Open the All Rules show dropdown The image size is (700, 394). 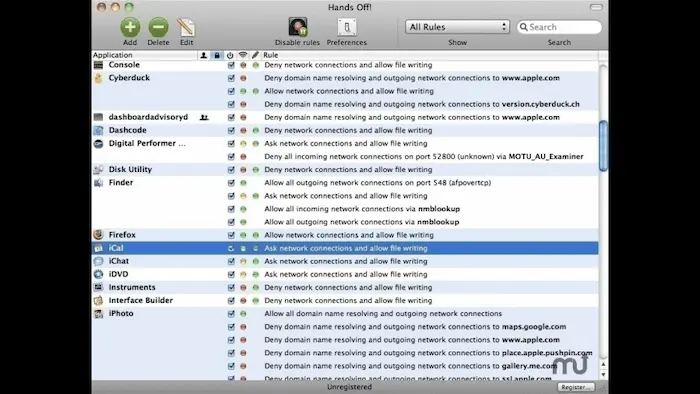(x=457, y=27)
